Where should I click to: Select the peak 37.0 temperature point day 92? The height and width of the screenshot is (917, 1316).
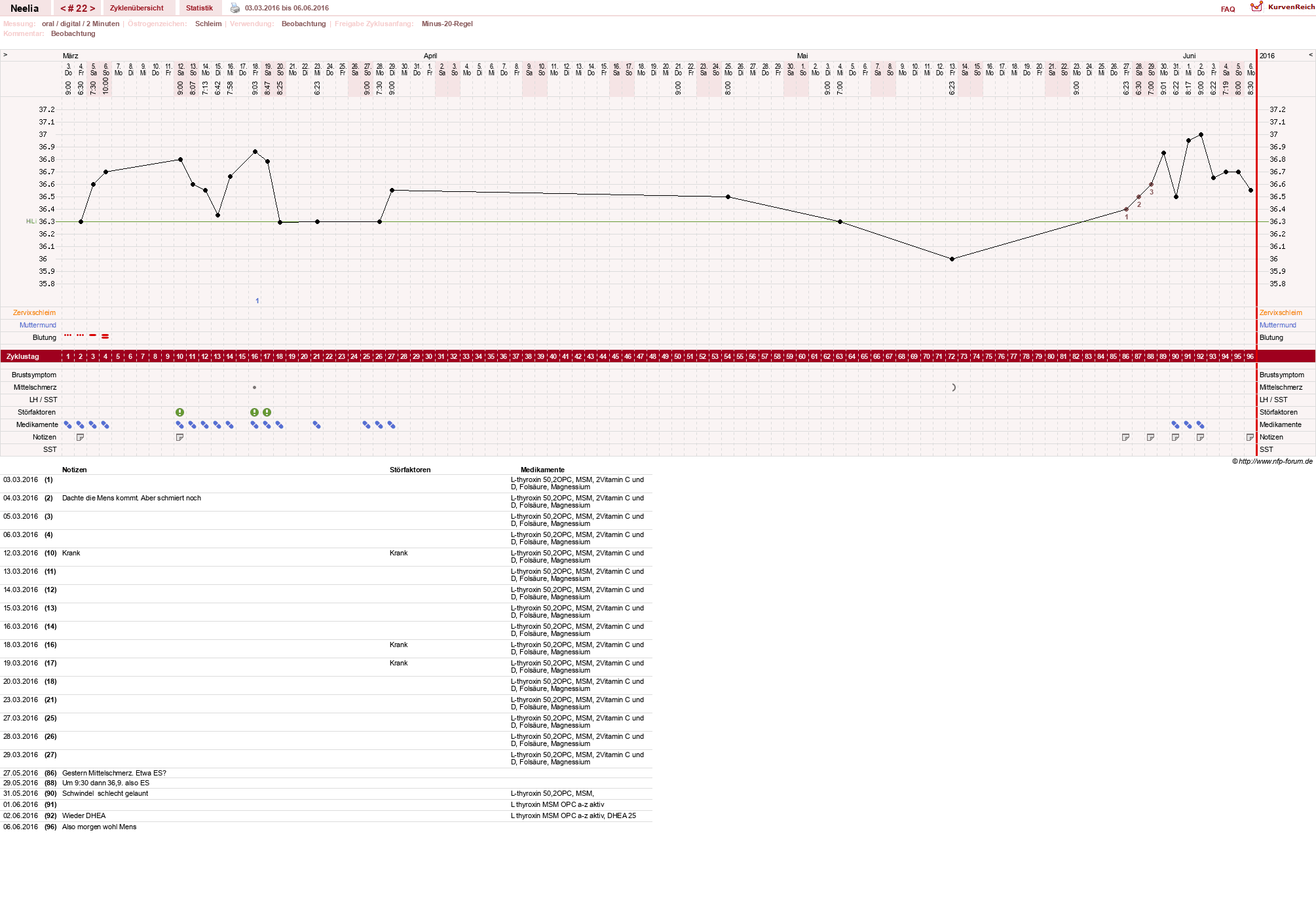(x=1201, y=134)
